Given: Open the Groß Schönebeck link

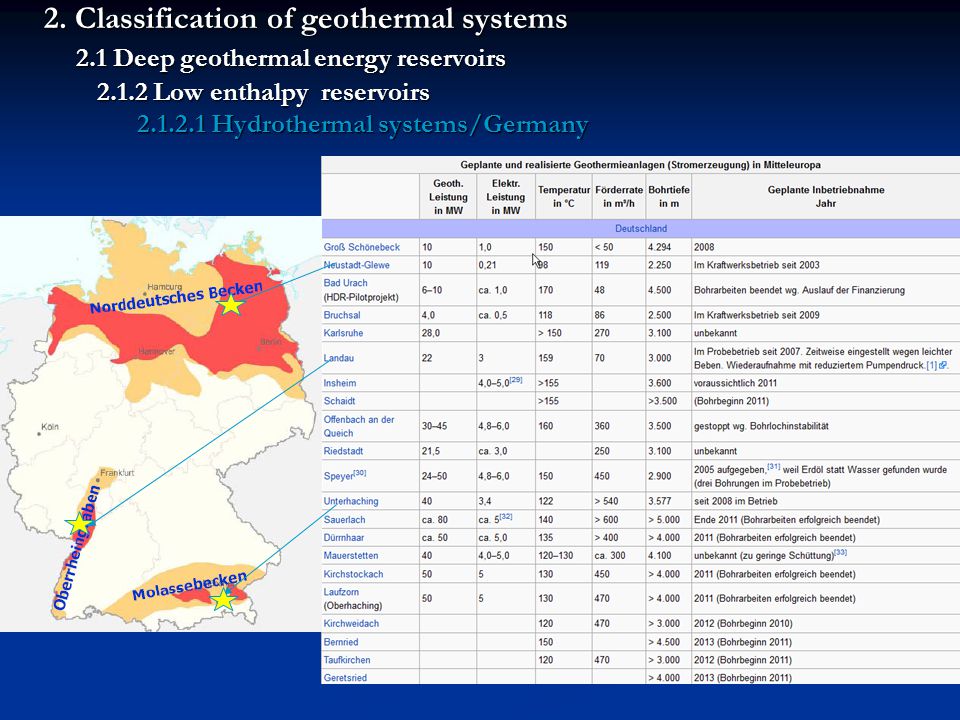Looking at the screenshot, I should tap(361, 247).
